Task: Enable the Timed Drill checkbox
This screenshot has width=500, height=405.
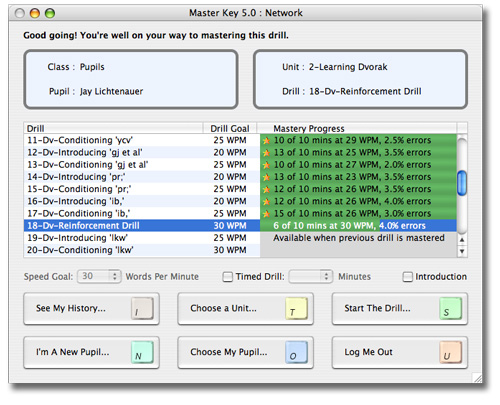Action: point(228,277)
